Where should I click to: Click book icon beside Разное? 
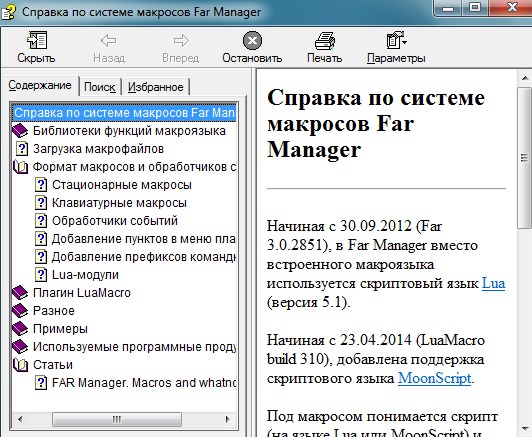[20, 310]
